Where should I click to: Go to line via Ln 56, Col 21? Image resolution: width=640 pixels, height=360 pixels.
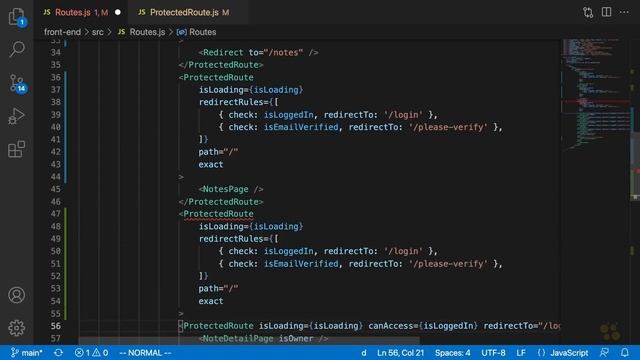pyautogui.click(x=400, y=353)
